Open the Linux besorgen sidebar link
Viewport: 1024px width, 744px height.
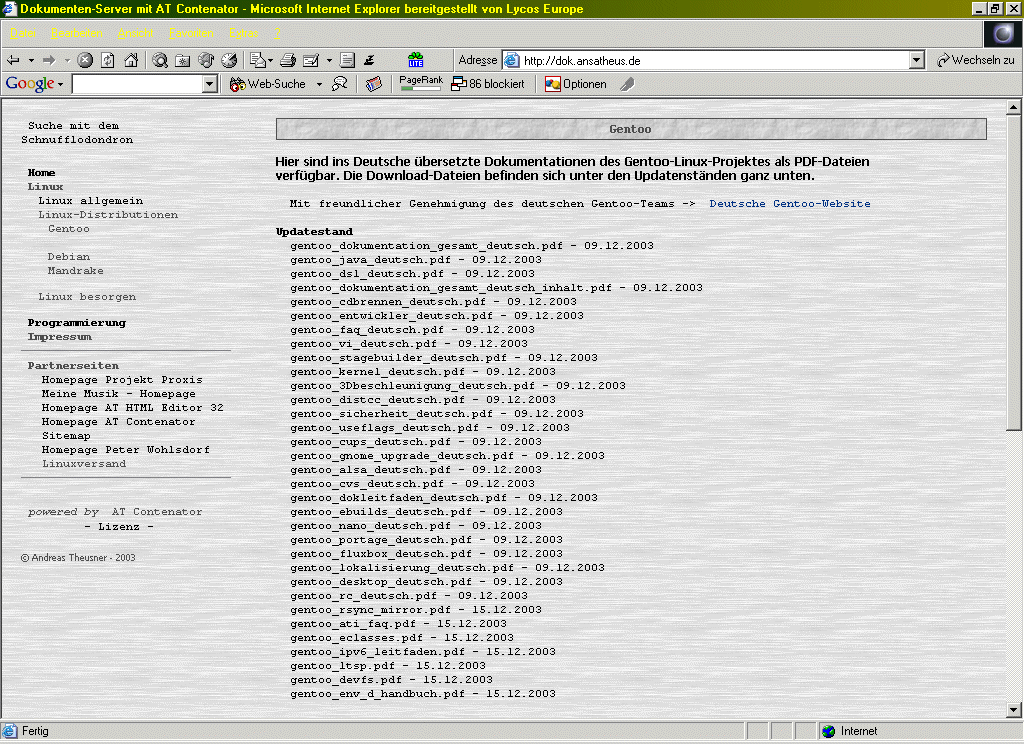click(87, 297)
